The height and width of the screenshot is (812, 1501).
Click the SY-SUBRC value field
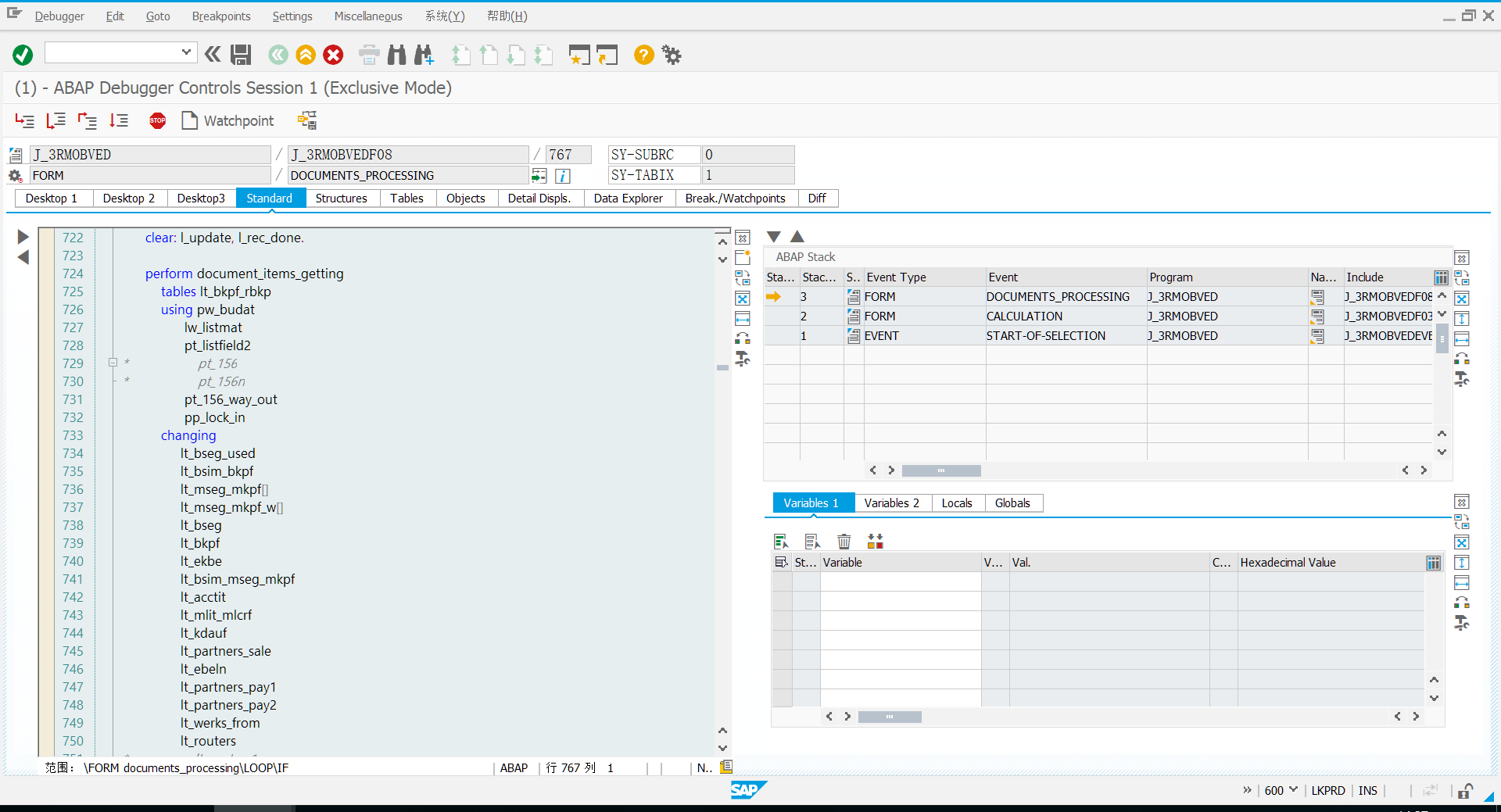747,155
